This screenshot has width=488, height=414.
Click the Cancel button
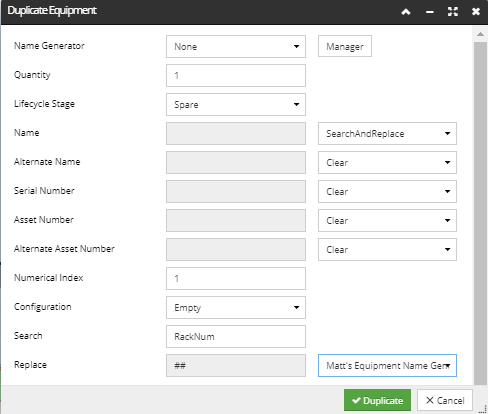point(445,400)
